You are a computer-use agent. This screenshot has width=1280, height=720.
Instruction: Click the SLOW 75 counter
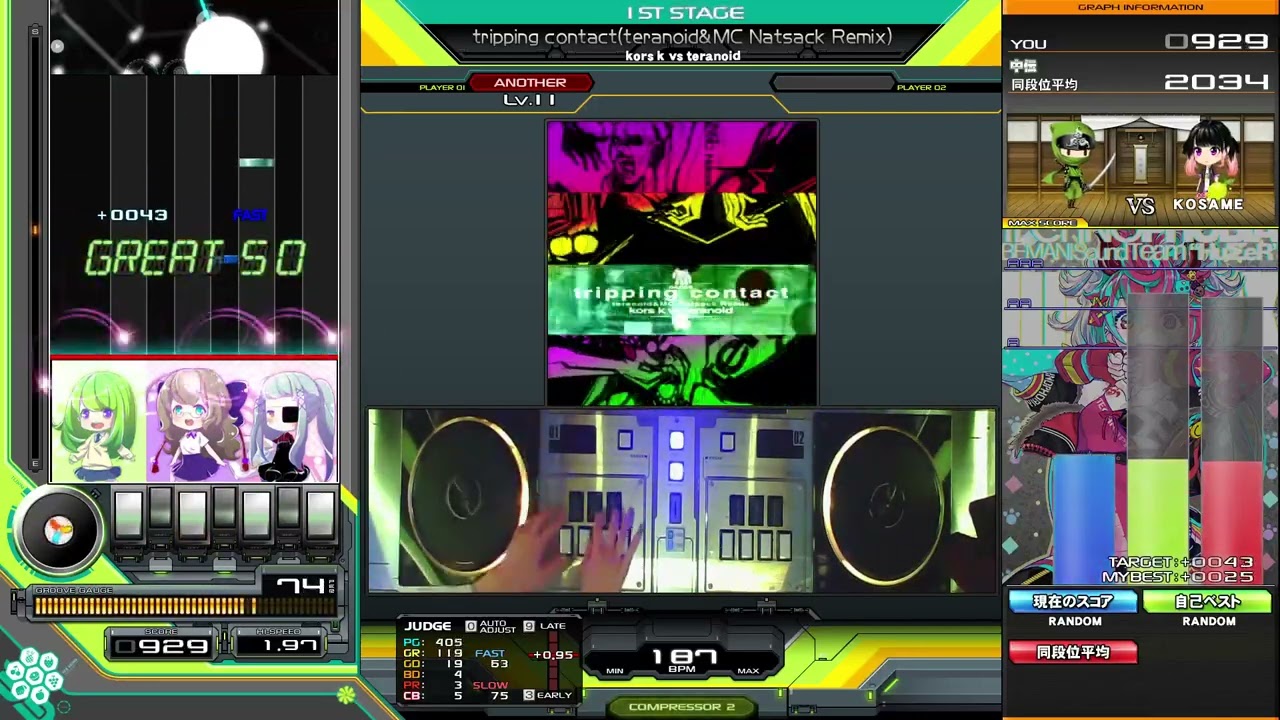(x=491, y=691)
